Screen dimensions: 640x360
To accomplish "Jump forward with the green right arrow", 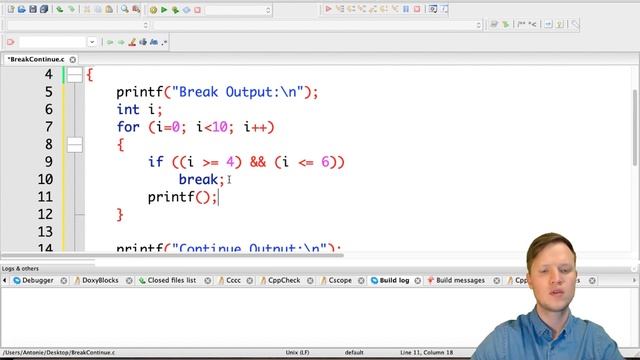I will pos(121,42).
